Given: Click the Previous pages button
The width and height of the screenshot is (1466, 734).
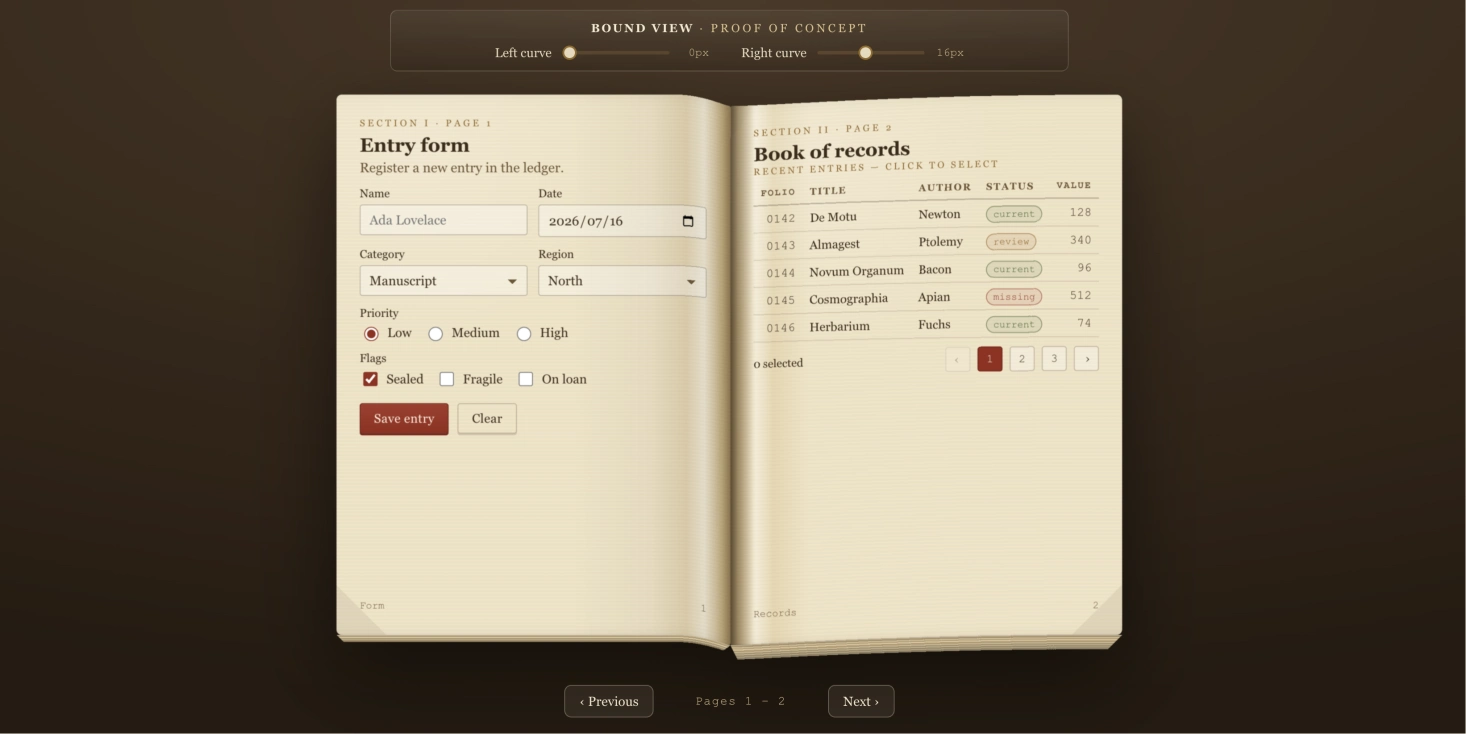Looking at the screenshot, I should (x=609, y=701).
